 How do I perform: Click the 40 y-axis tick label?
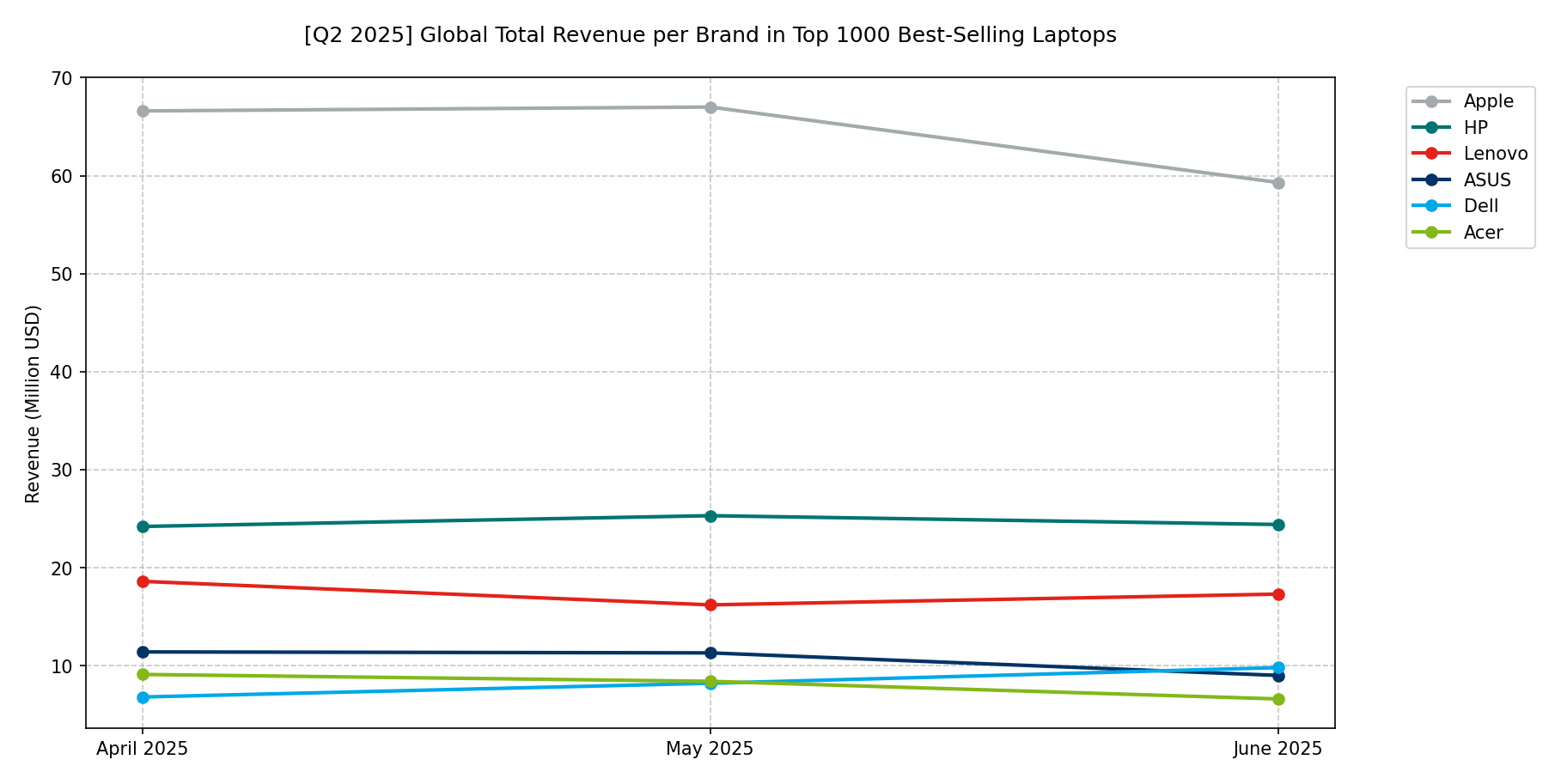63,372
